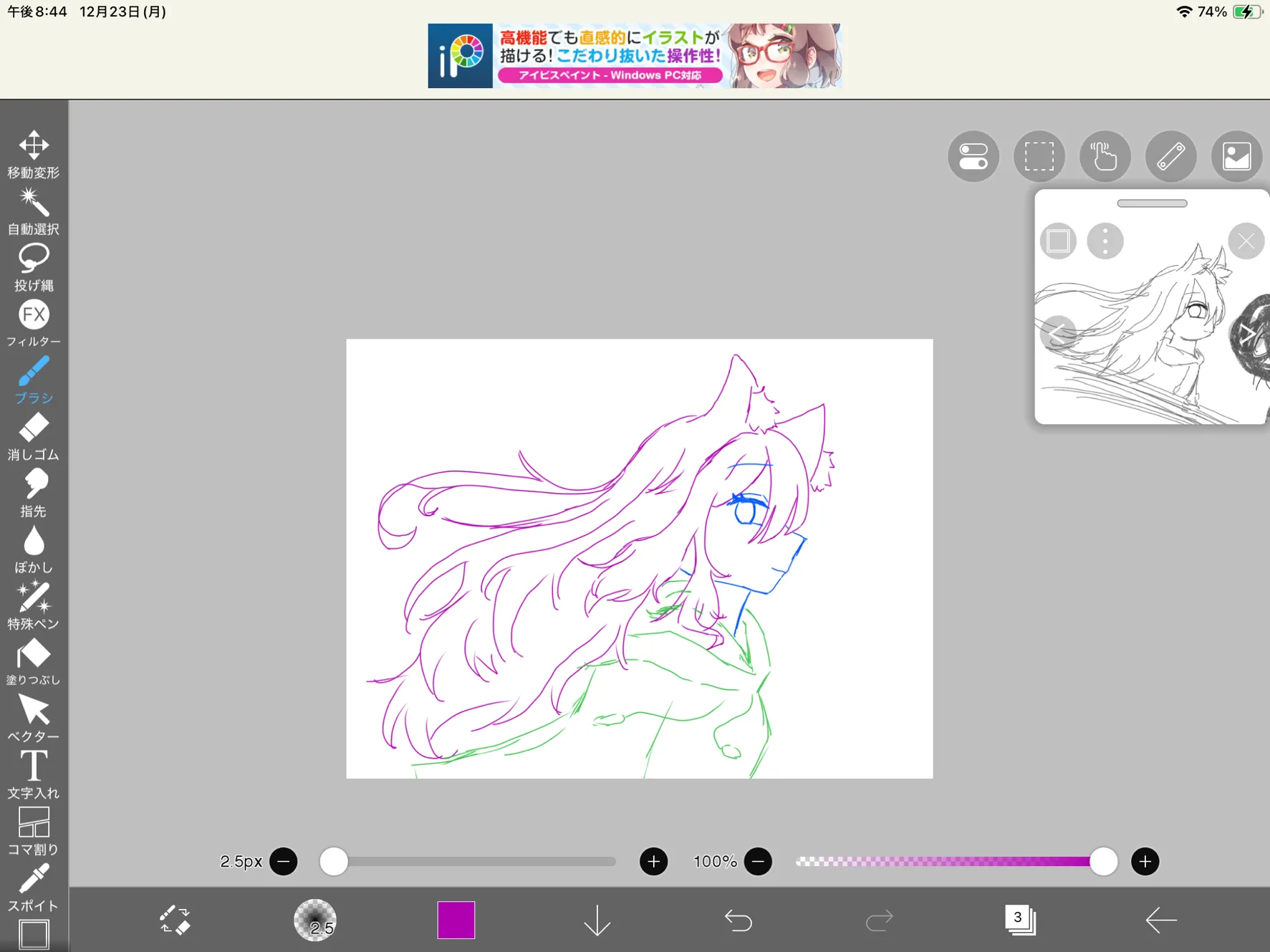Open the selection area tool

(x=1039, y=156)
